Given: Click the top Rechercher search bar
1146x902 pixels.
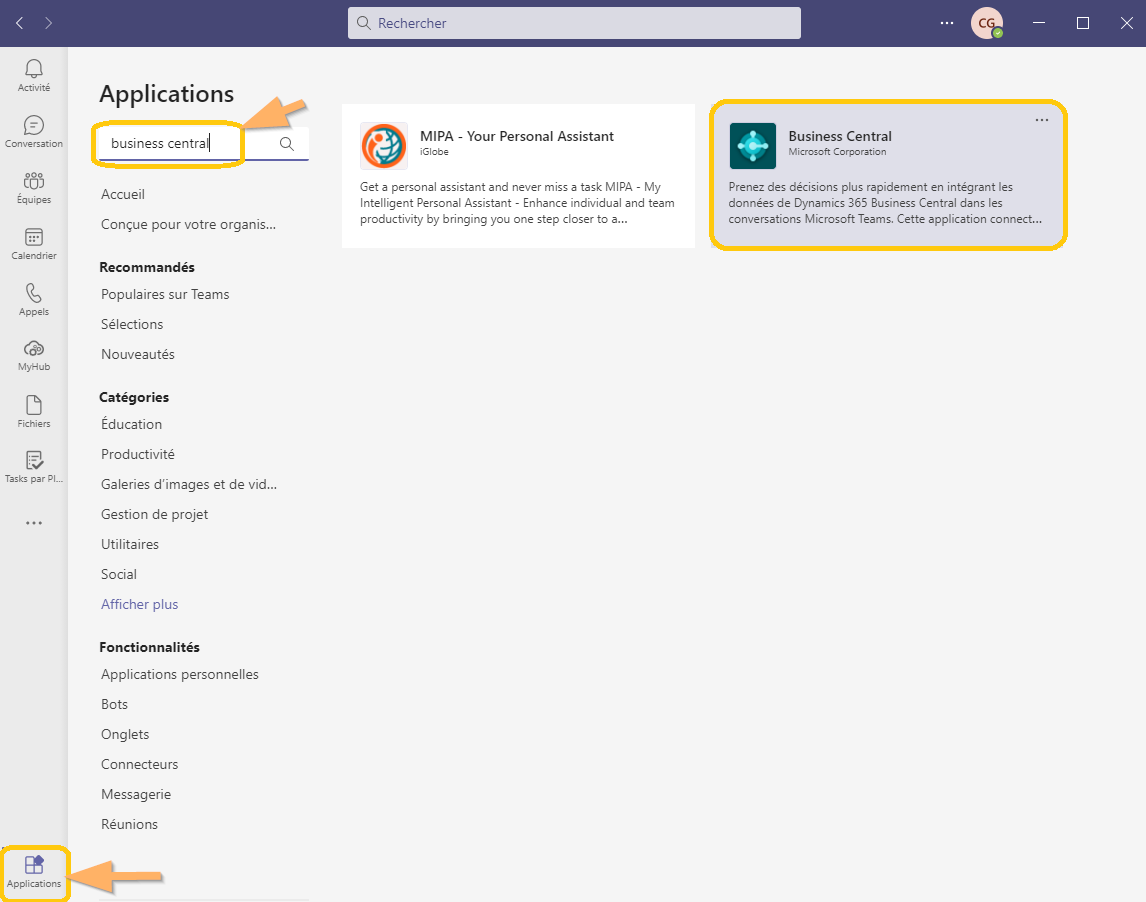Looking at the screenshot, I should 574,23.
